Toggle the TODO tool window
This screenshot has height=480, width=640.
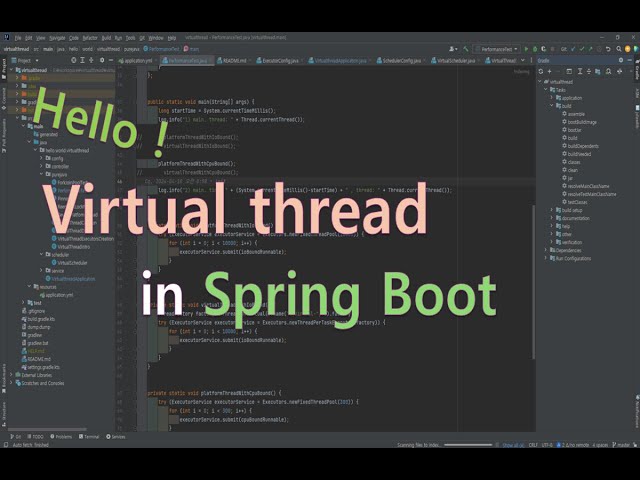pos(36,437)
